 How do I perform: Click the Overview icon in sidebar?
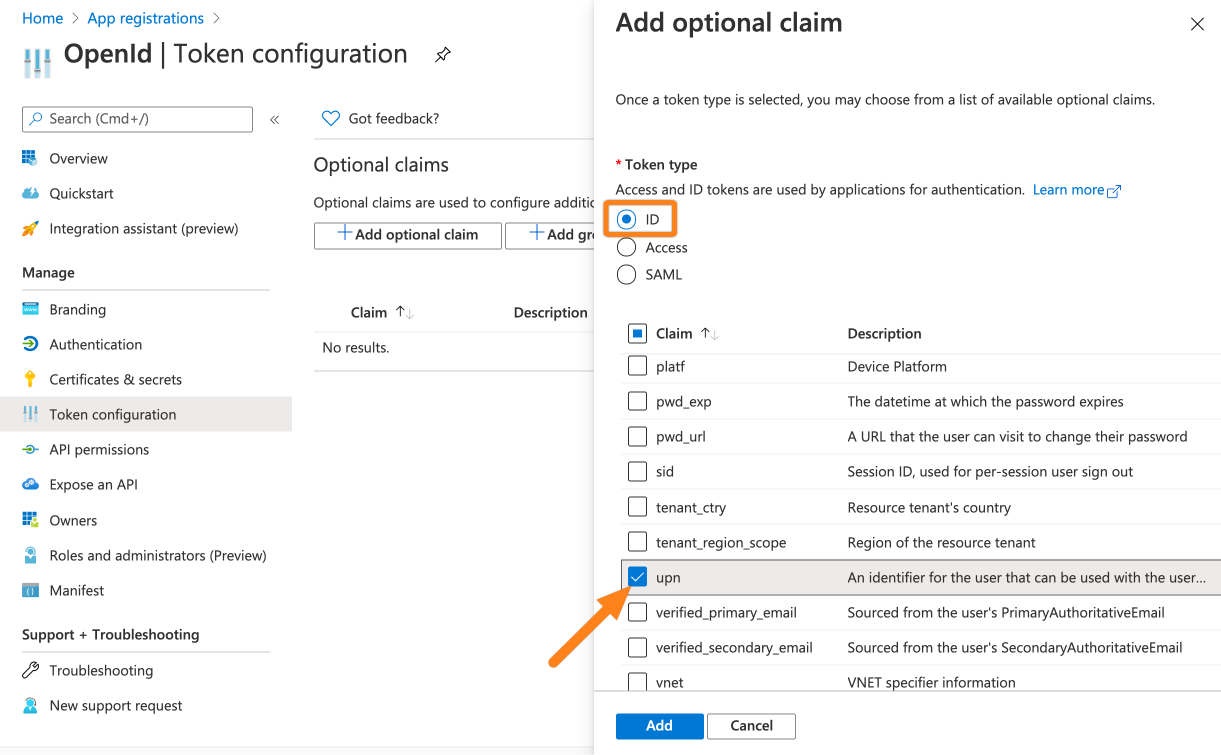[30, 158]
